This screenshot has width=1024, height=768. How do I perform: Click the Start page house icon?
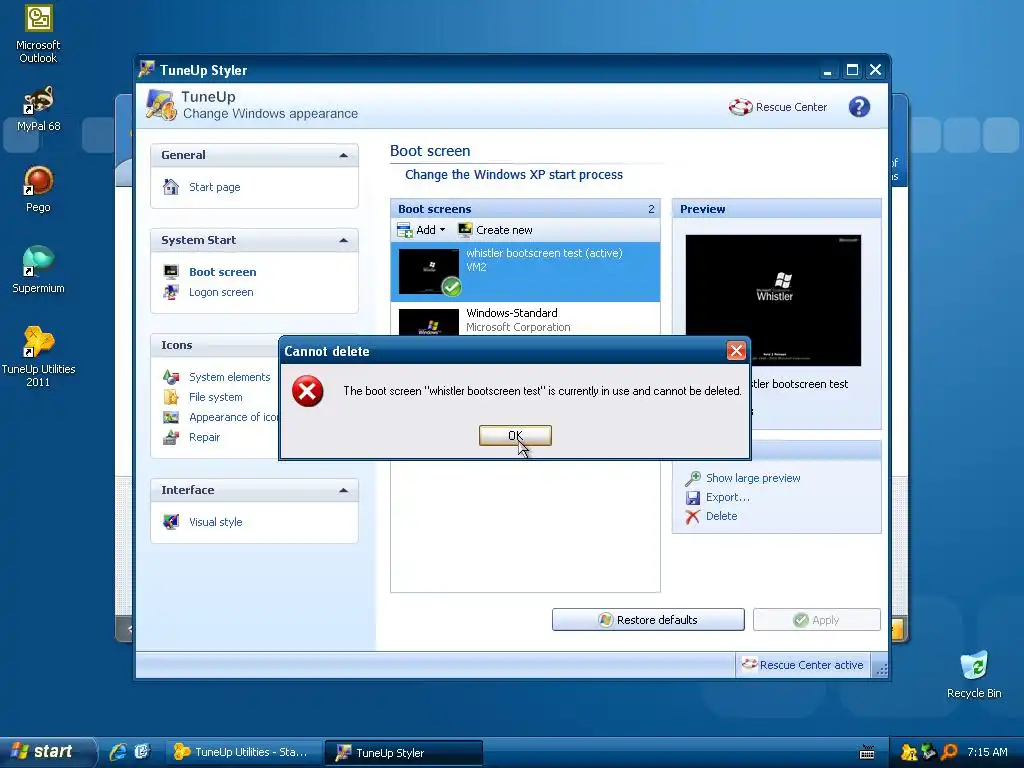point(171,187)
